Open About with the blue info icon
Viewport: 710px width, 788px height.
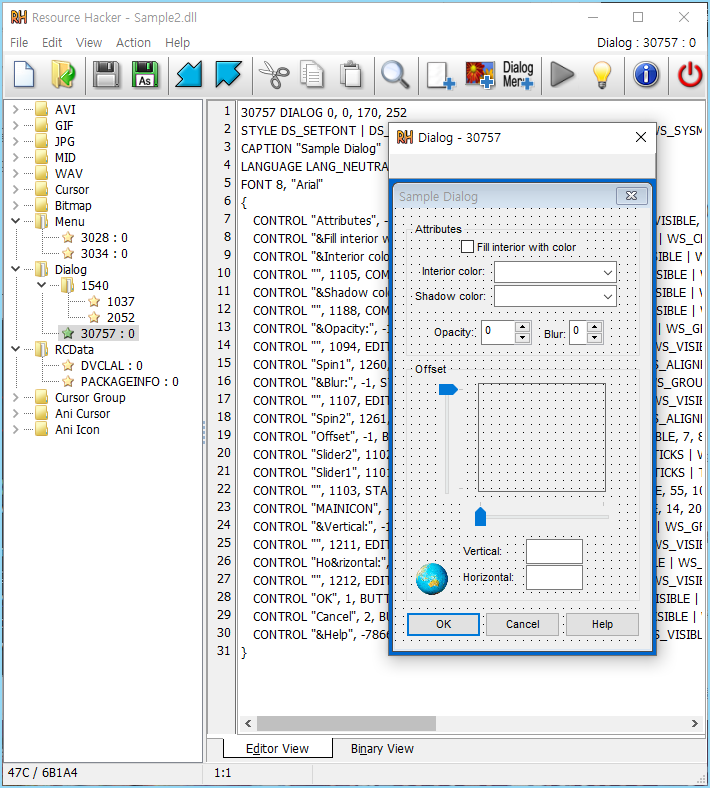point(646,74)
